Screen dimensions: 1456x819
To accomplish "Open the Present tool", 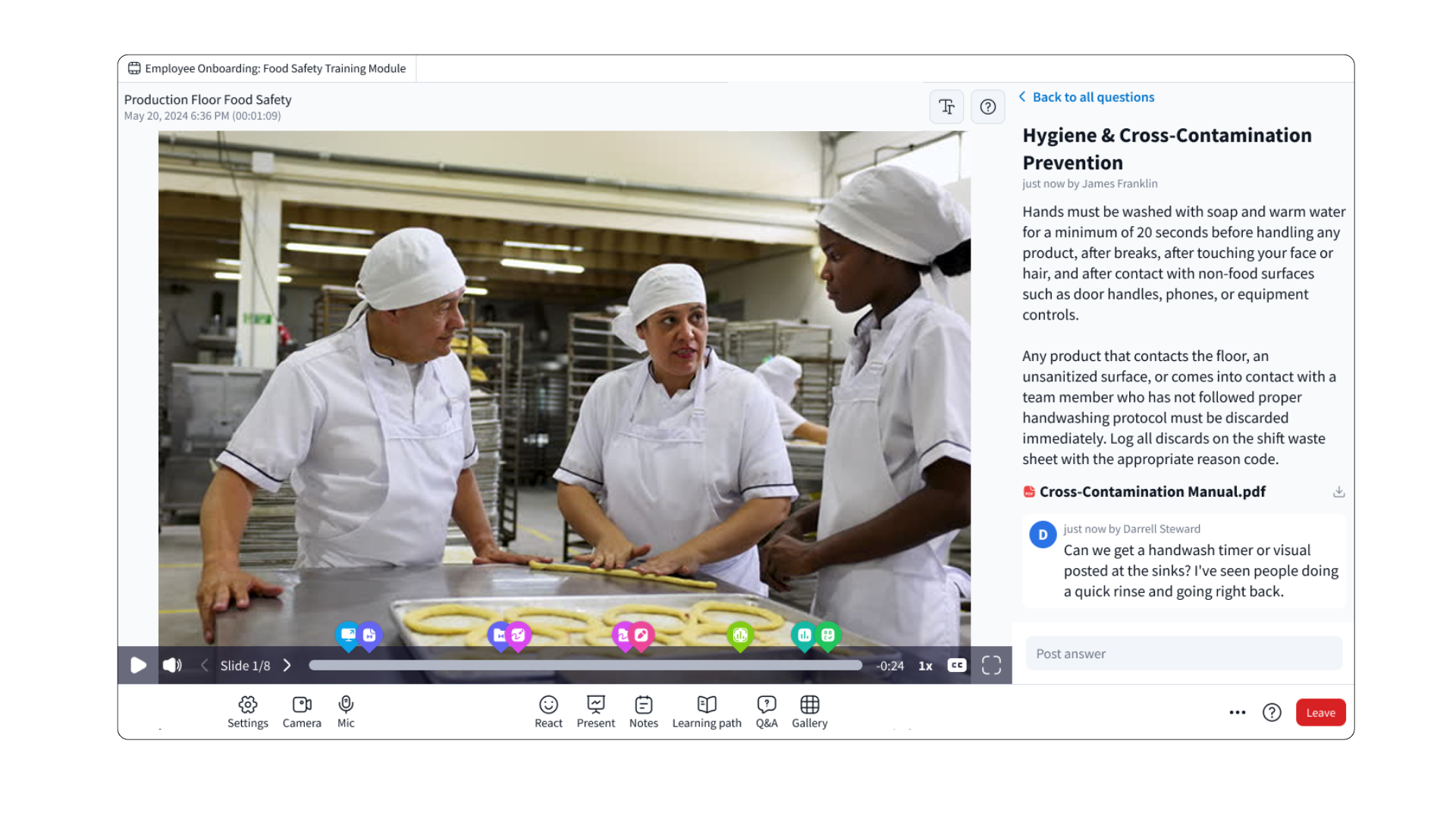I will (x=595, y=712).
